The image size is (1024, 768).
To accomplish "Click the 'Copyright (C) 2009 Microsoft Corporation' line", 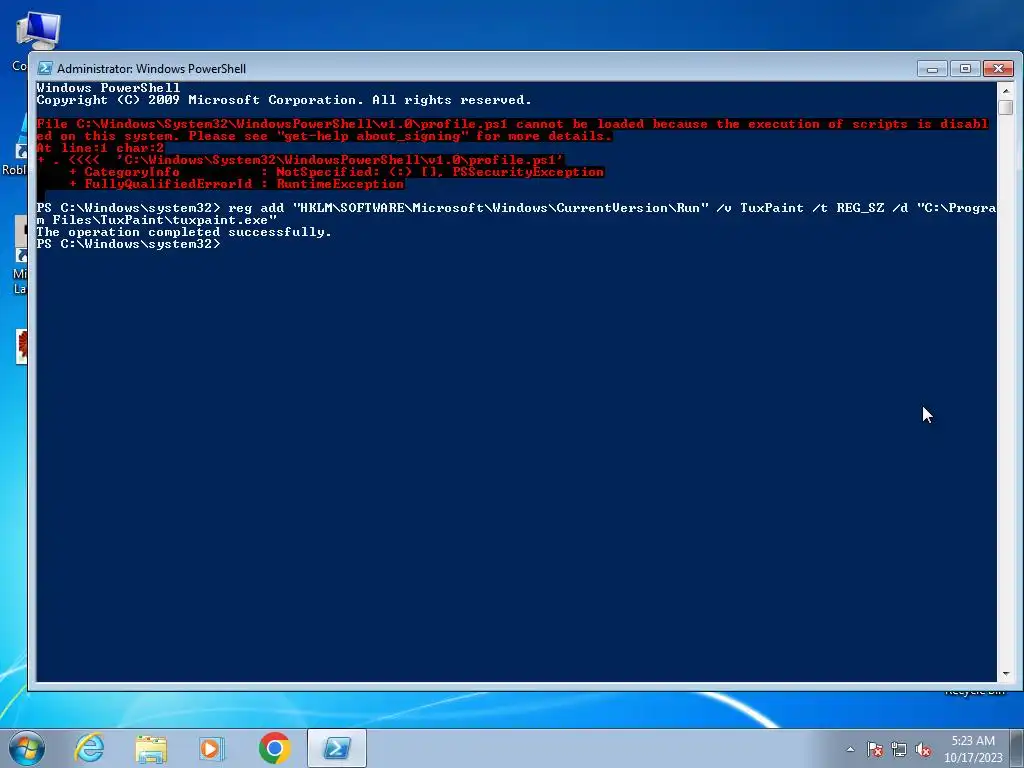I will point(283,100).
